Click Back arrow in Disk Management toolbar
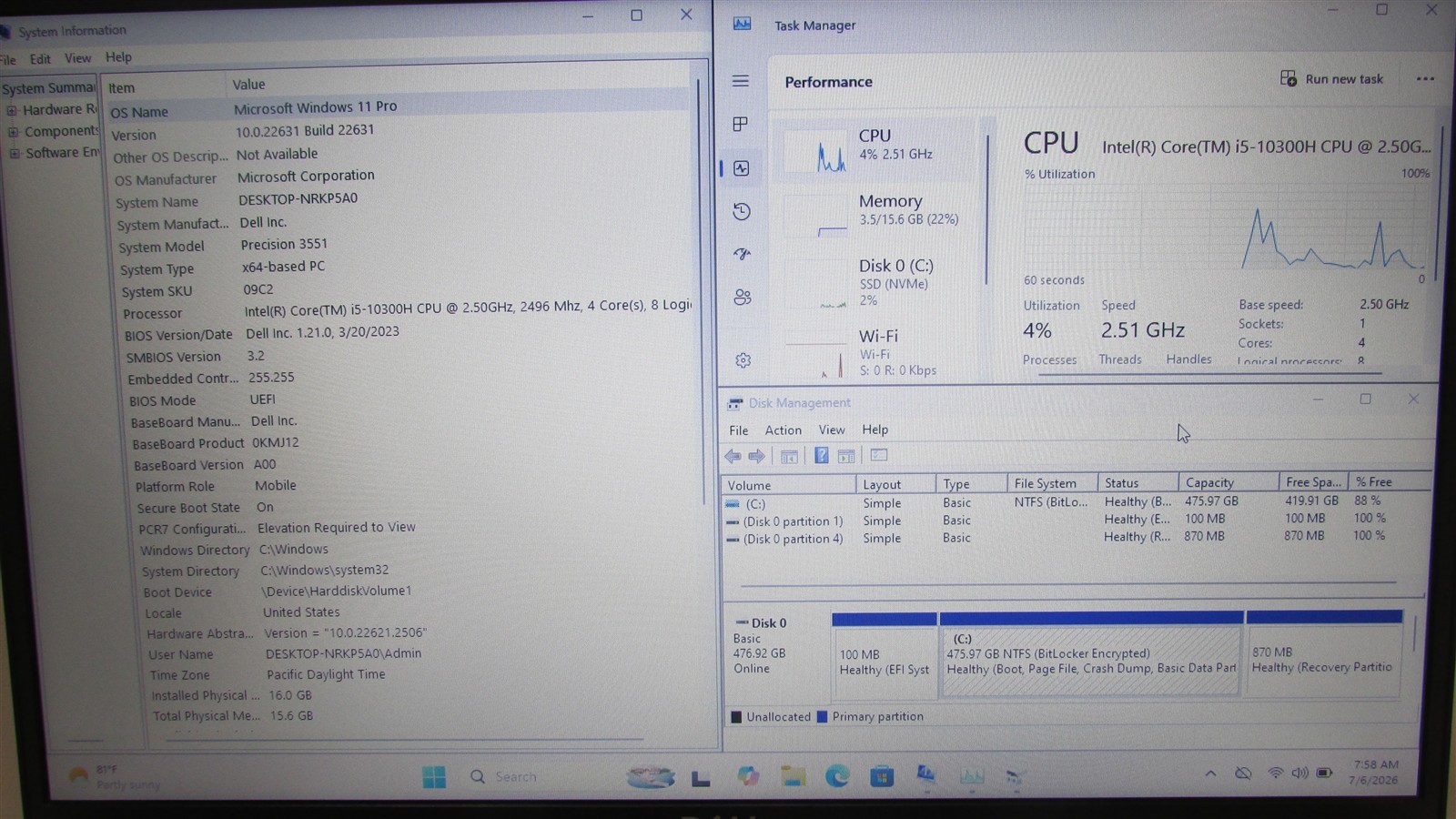 coord(733,456)
